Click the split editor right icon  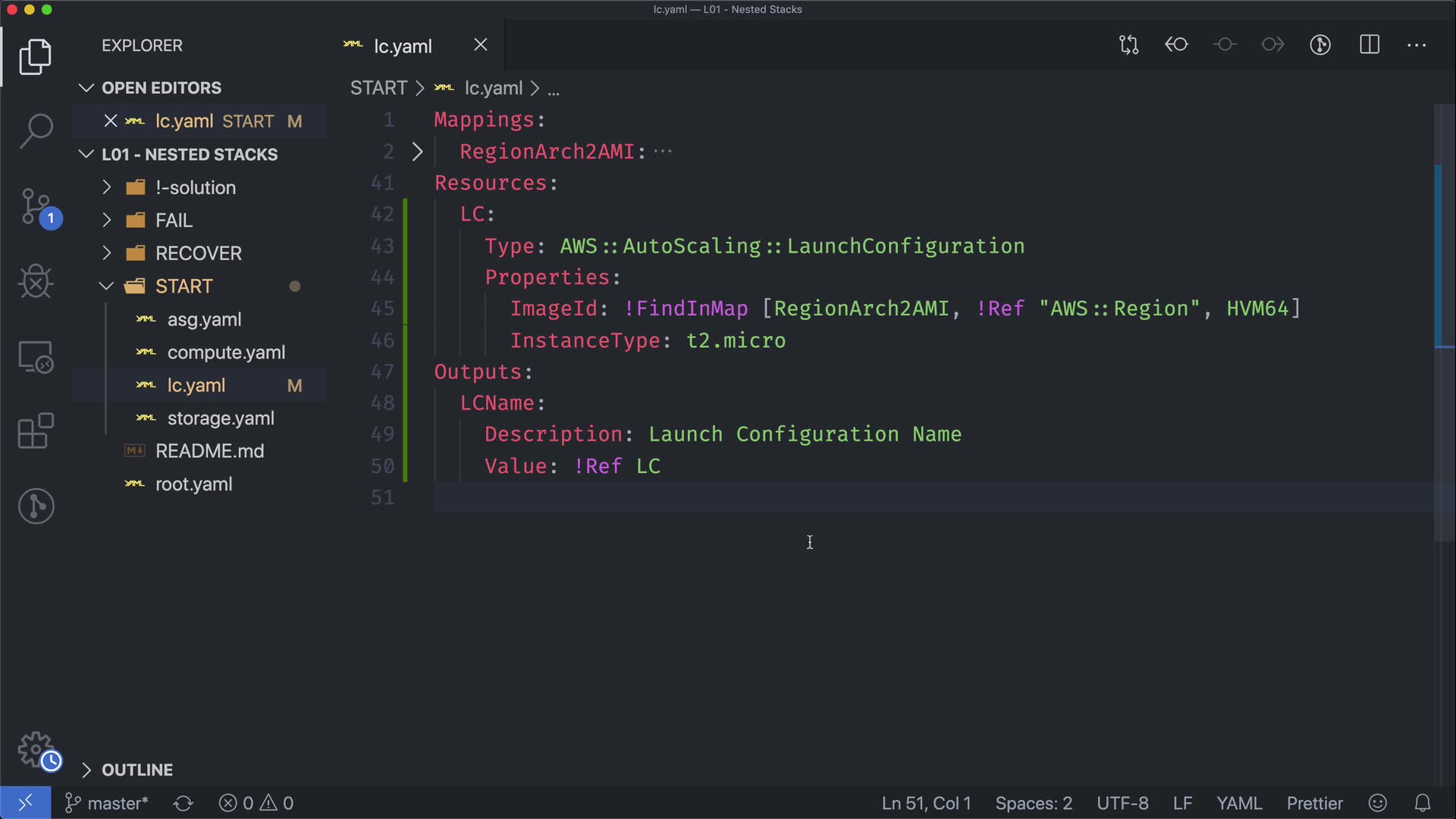click(1370, 45)
